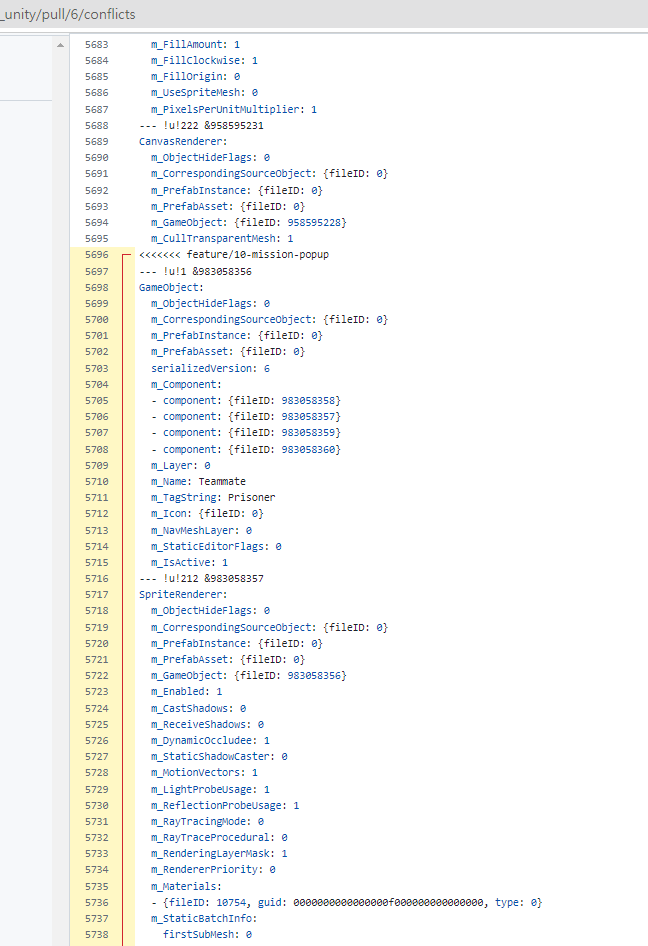Click the line m_Enabled: 1
The height and width of the screenshot is (946, 648).
(x=186, y=691)
